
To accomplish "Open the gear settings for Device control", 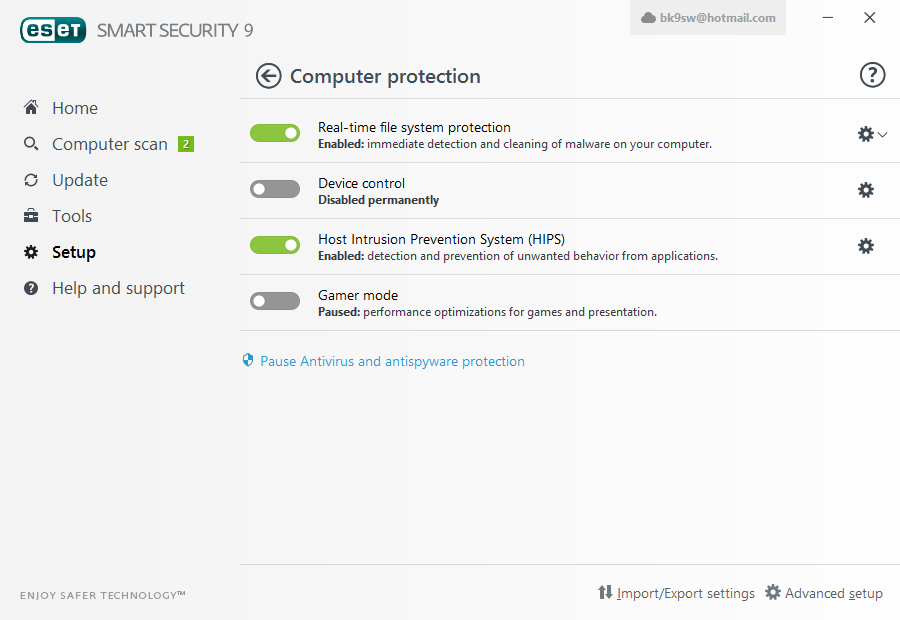I will (x=866, y=190).
